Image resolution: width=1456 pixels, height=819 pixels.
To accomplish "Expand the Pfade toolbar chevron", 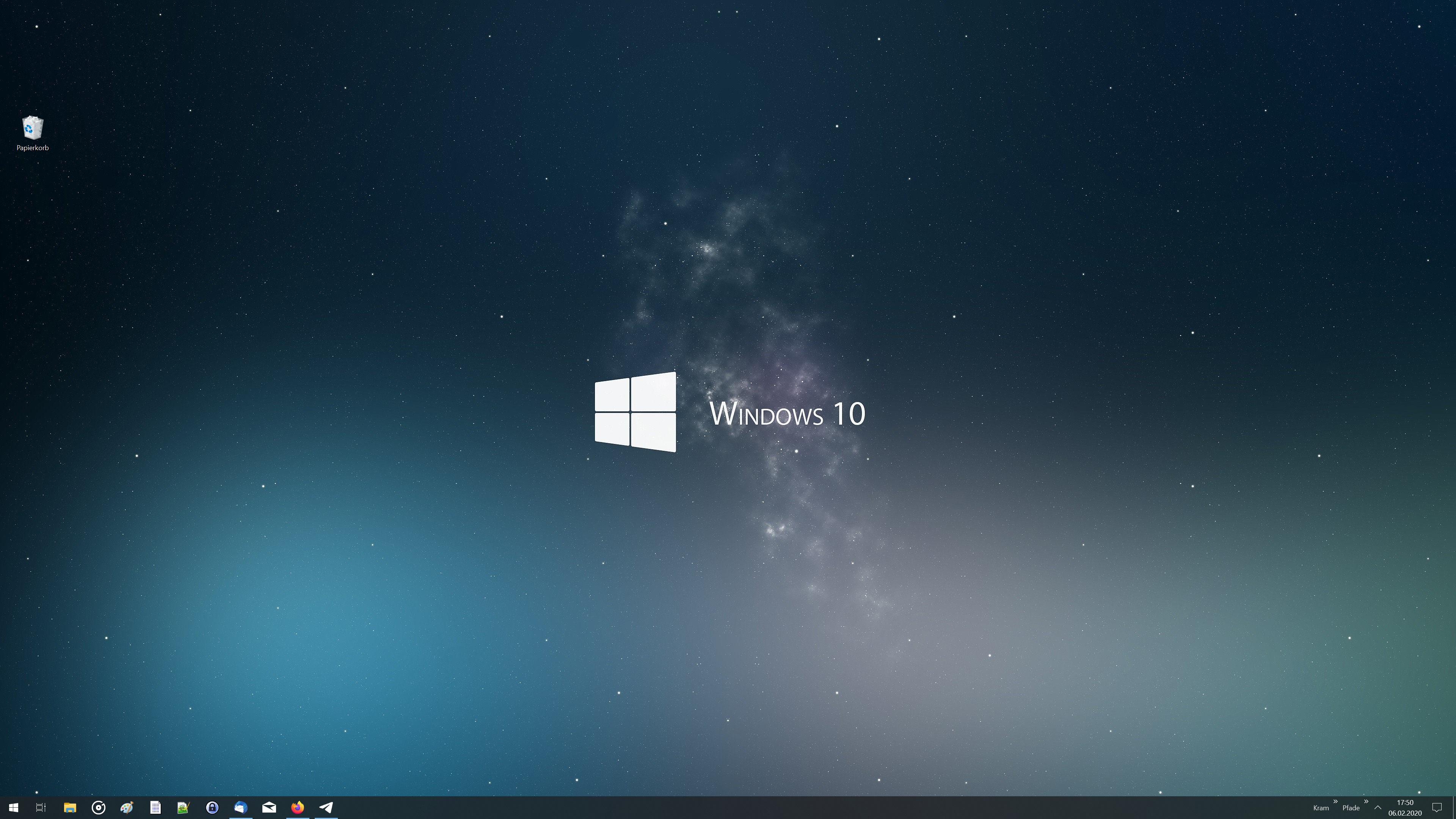I will coord(1366,801).
